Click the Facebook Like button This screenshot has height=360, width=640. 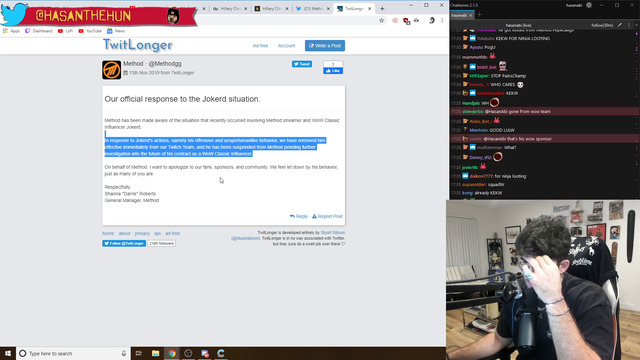(333, 71)
